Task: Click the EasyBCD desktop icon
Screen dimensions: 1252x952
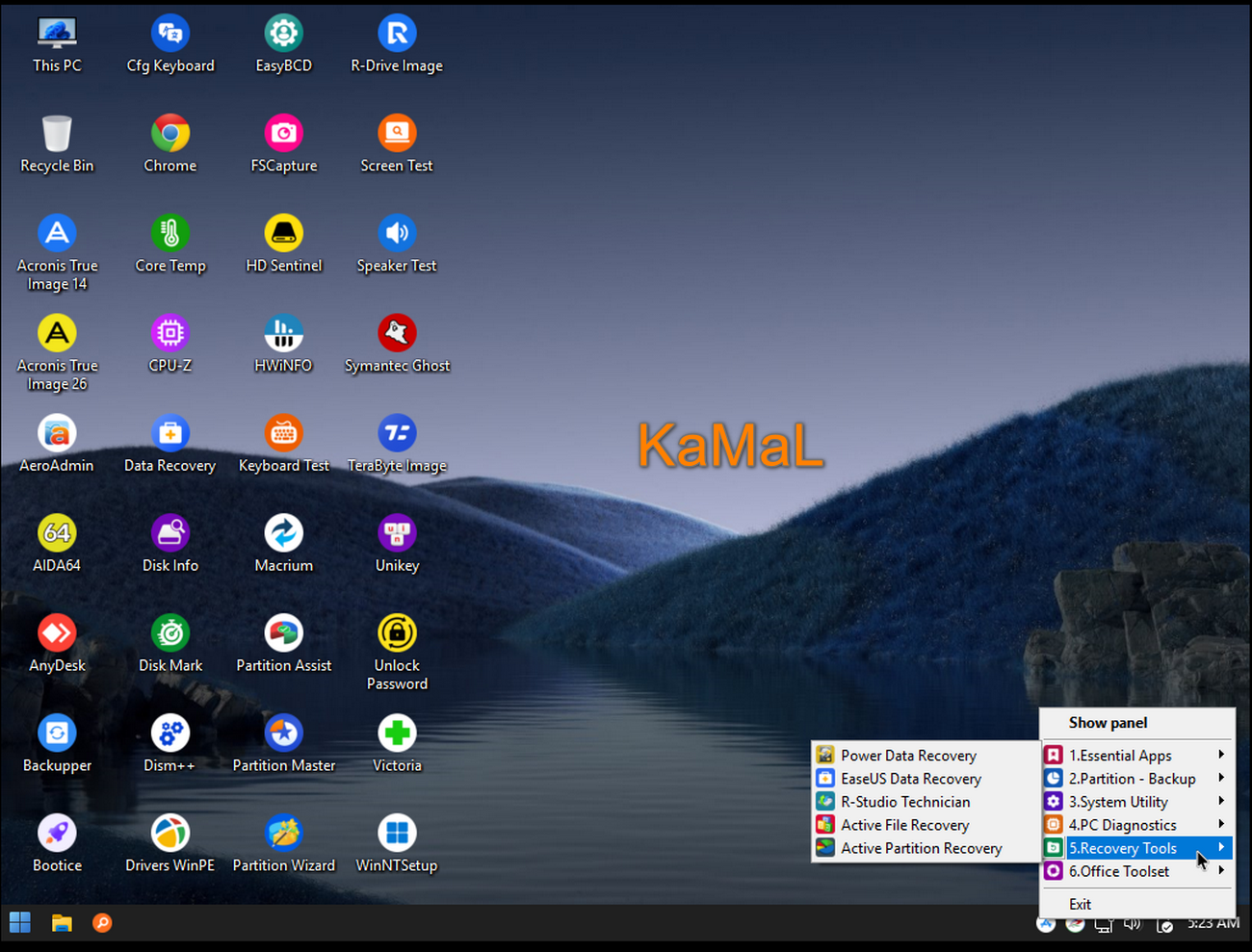Action: click(x=284, y=45)
